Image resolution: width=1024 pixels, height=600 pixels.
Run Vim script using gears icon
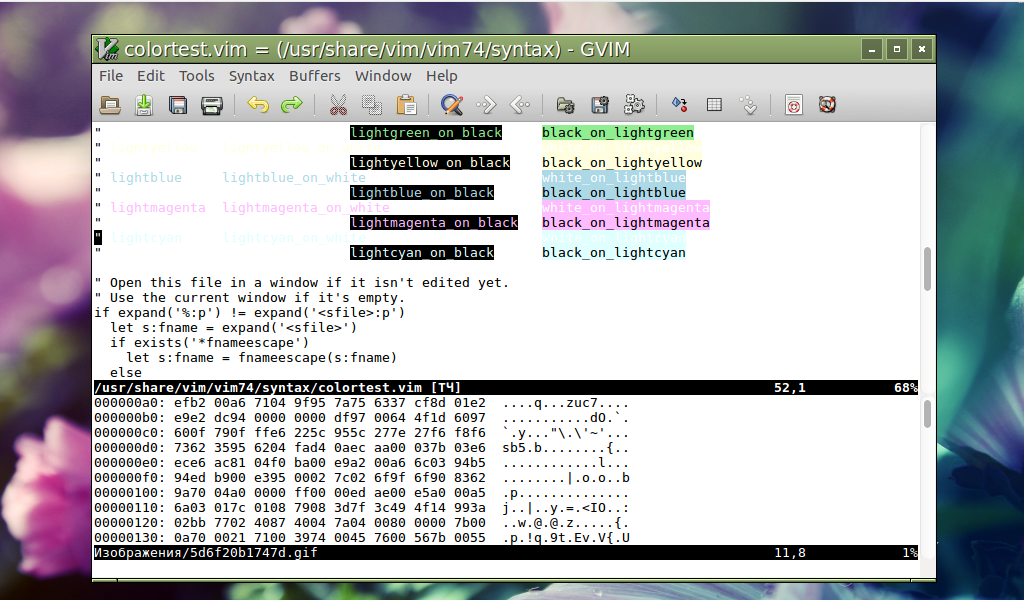[x=634, y=104]
